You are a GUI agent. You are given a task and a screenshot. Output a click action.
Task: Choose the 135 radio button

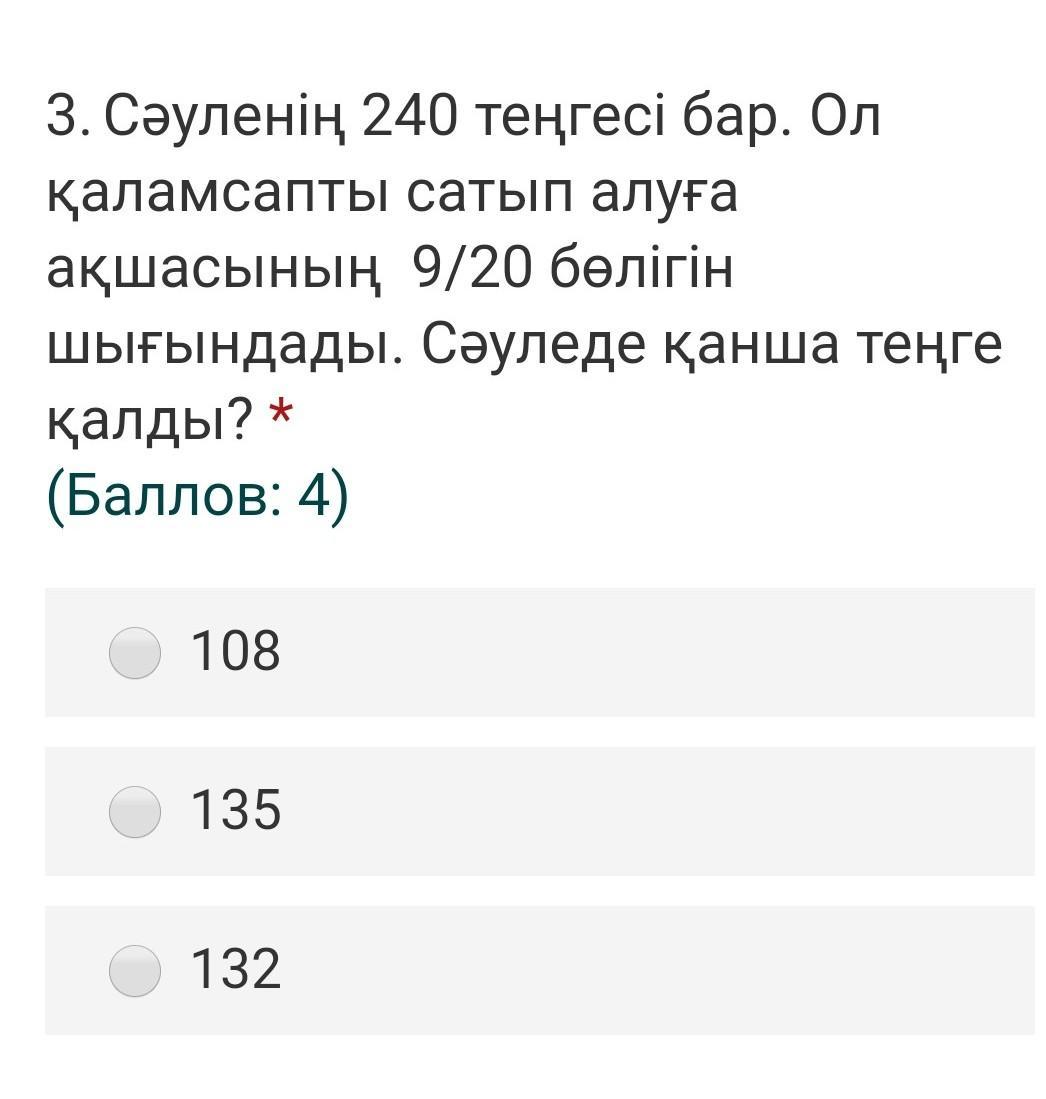134,812
